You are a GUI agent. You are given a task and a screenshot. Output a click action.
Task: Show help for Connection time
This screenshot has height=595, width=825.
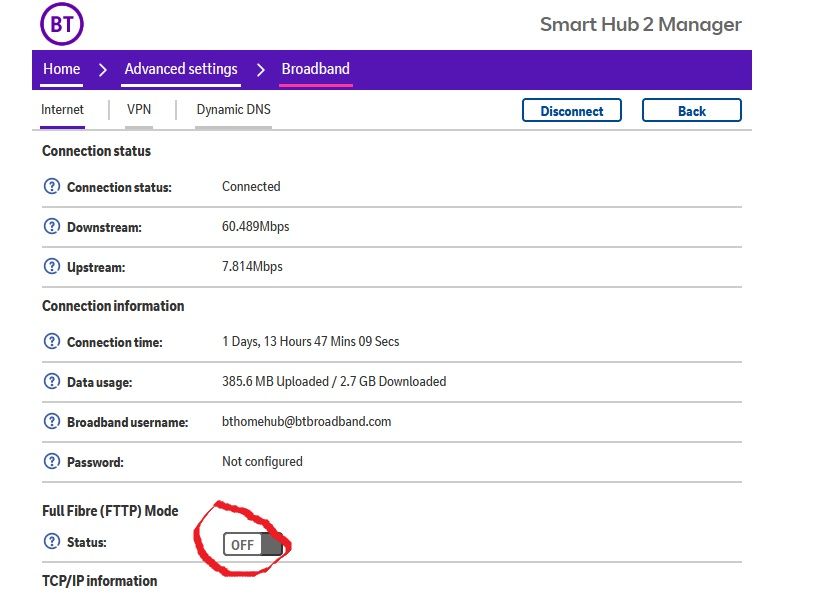pos(52,342)
